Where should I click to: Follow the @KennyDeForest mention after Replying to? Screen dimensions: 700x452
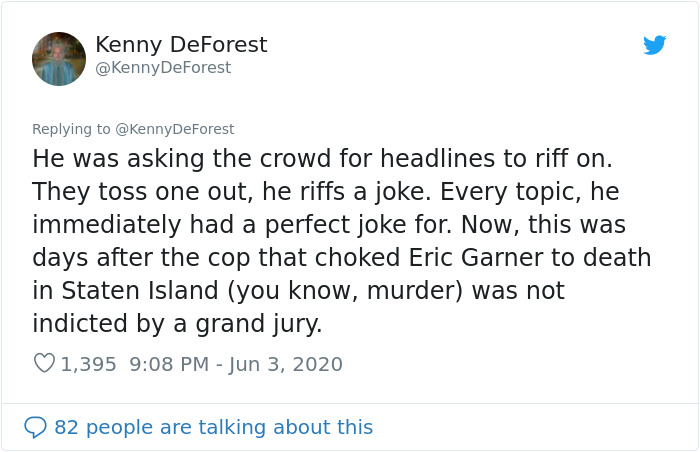click(x=175, y=129)
